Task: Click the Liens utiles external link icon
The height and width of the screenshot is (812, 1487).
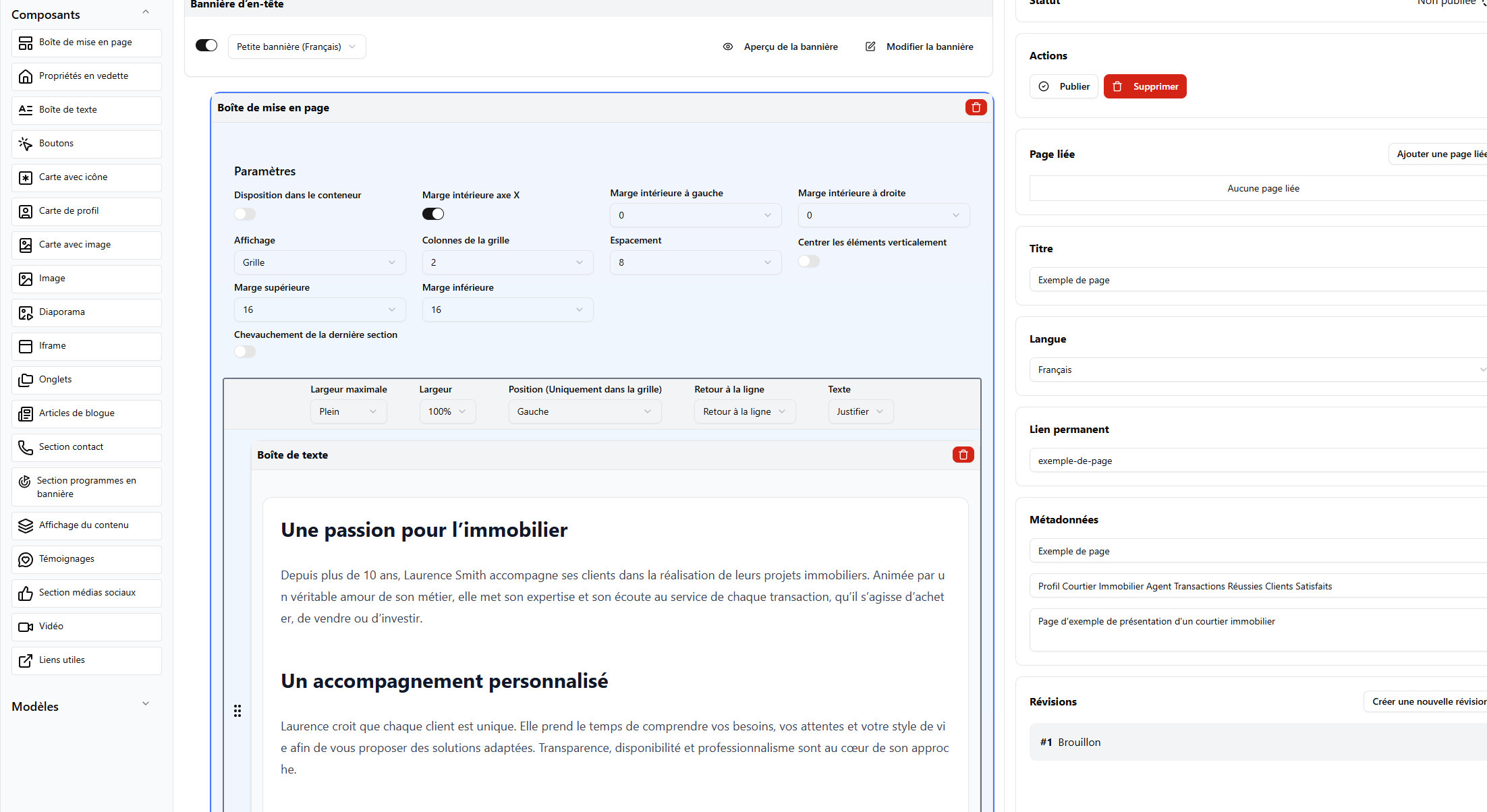Action: [26, 660]
